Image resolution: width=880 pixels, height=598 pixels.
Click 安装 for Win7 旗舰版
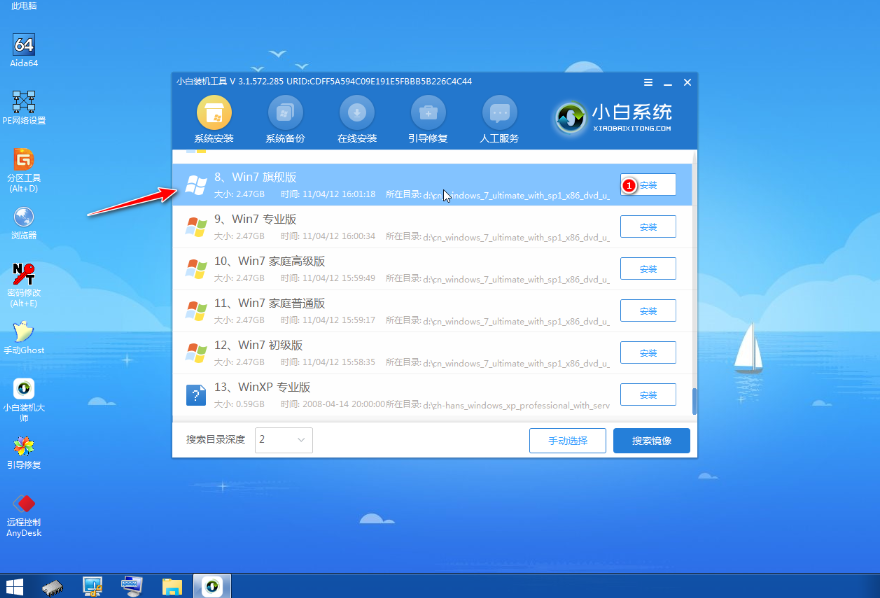click(648, 185)
